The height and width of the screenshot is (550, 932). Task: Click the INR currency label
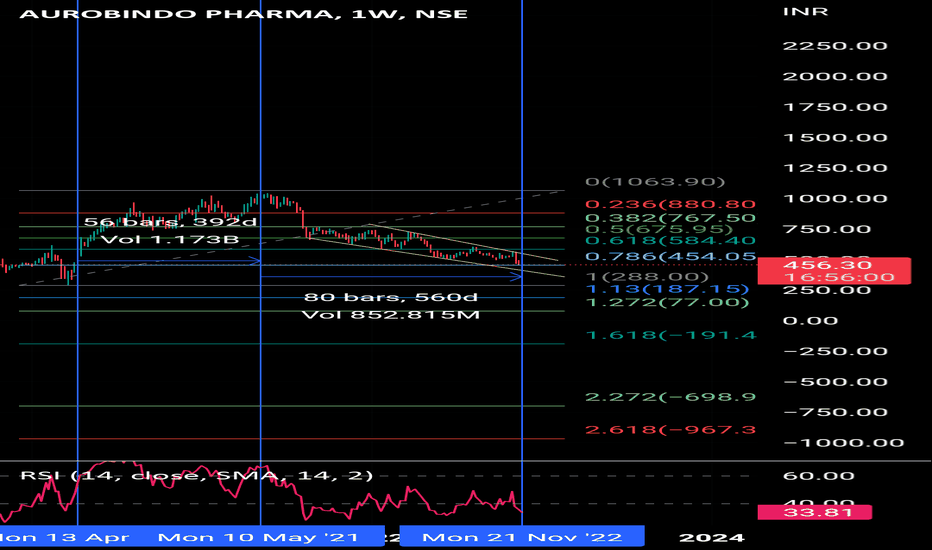tap(805, 12)
